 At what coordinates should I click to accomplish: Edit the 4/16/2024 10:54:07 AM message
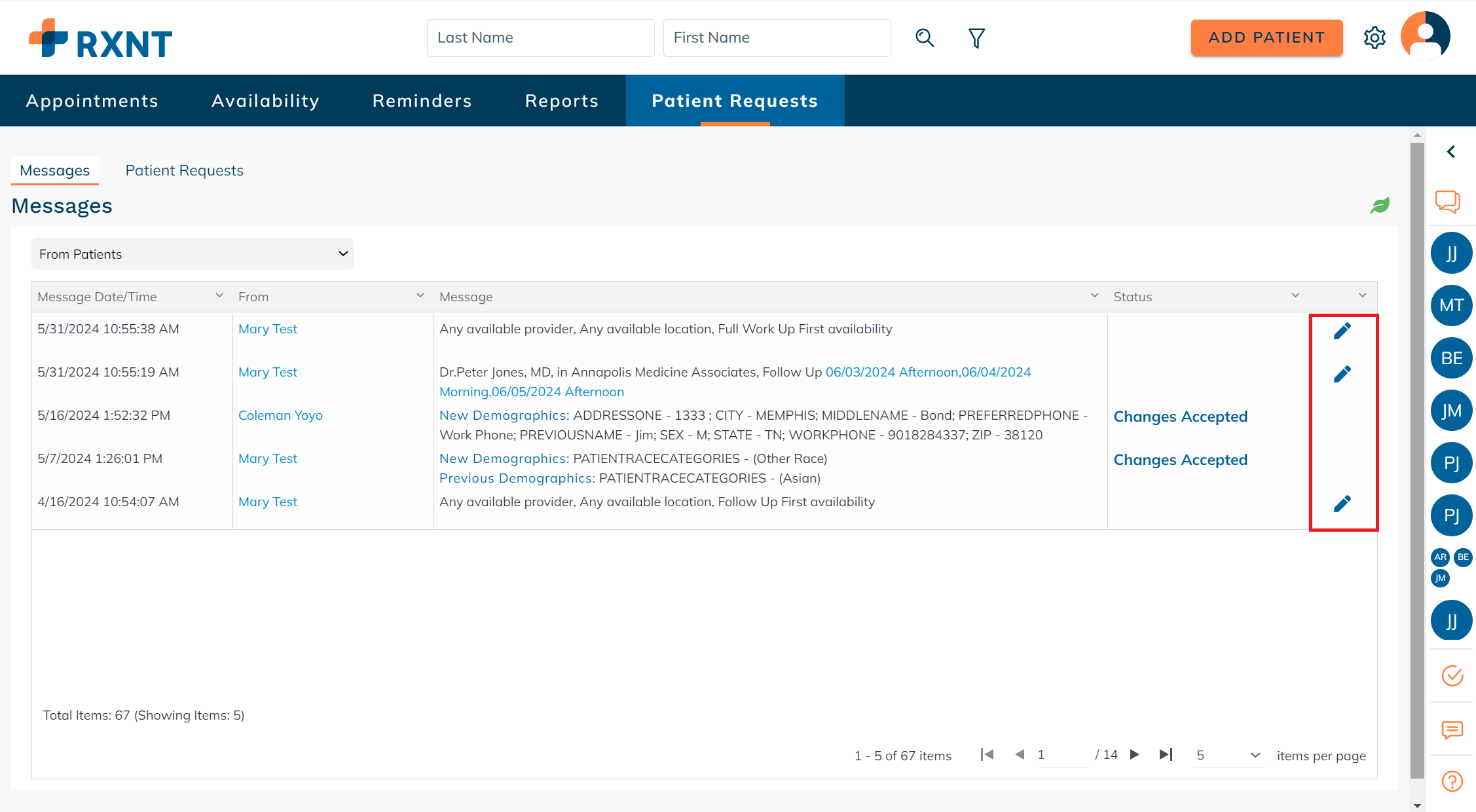pyautogui.click(x=1342, y=504)
